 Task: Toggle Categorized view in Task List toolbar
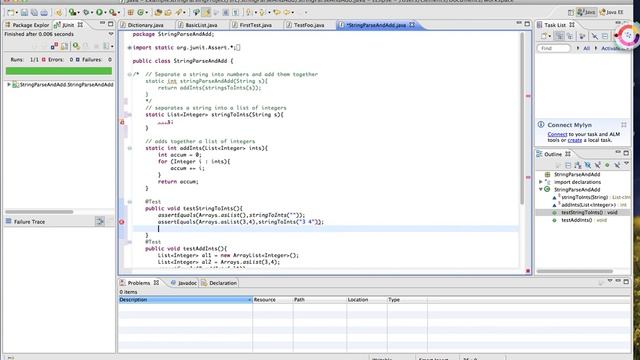[x=559, y=36]
